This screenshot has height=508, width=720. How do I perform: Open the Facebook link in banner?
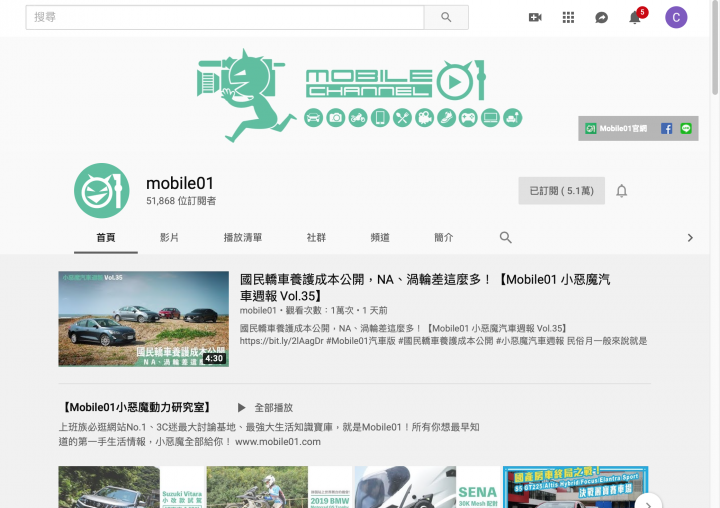[x=666, y=129]
